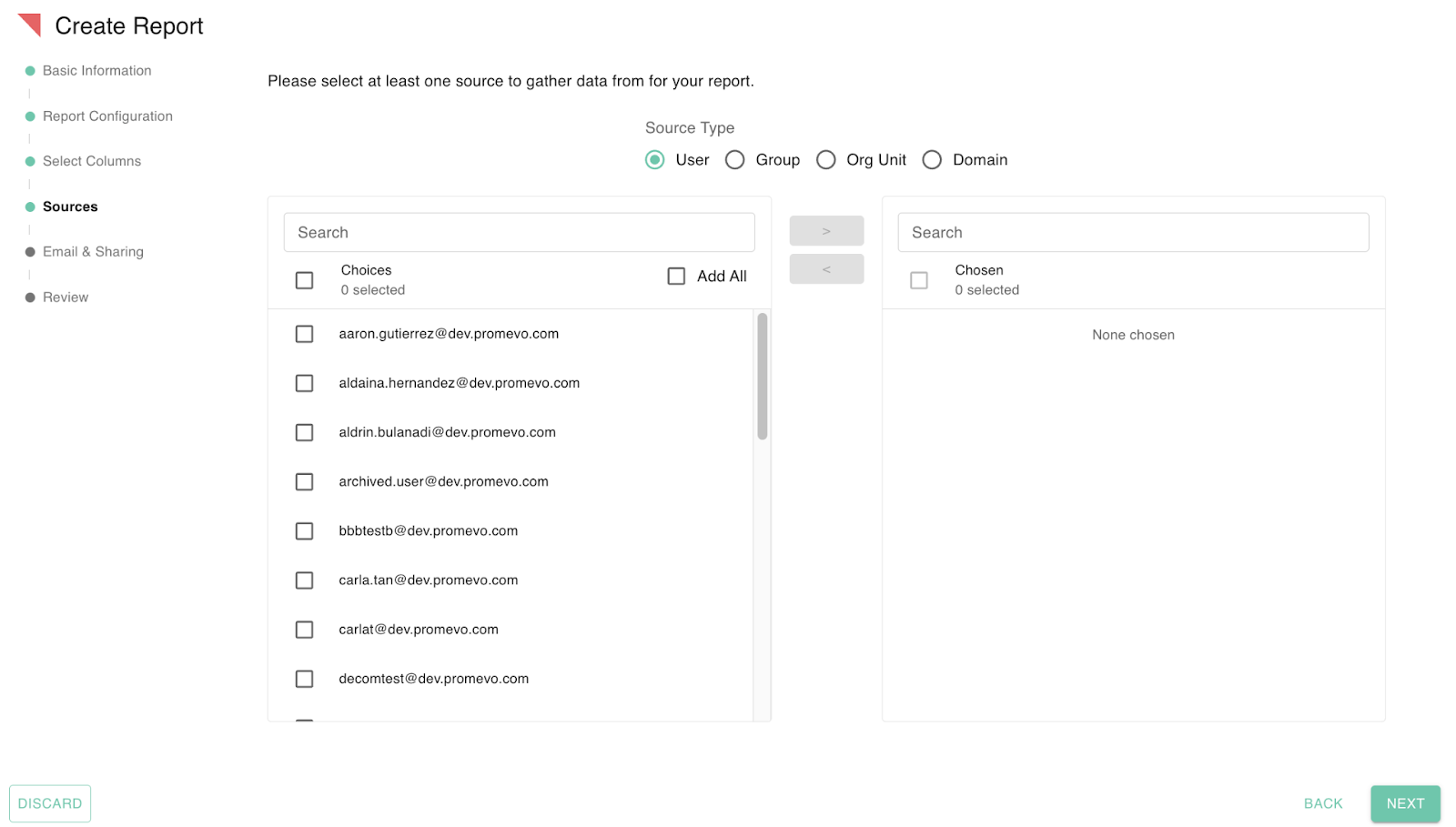Check the Choices select-all checkbox
The width and height of the screenshot is (1456, 827).
point(304,280)
